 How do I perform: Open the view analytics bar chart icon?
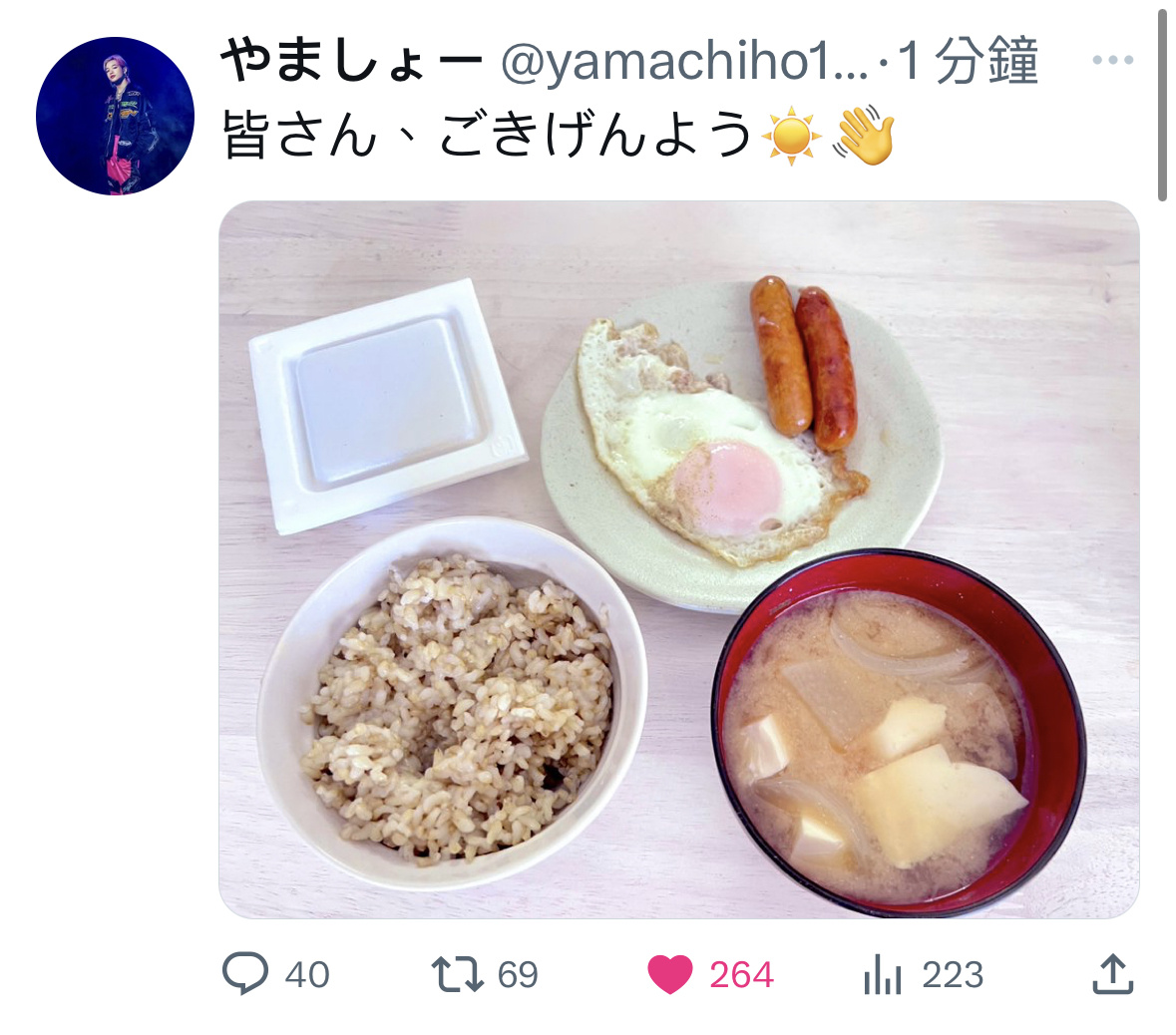tap(882, 975)
